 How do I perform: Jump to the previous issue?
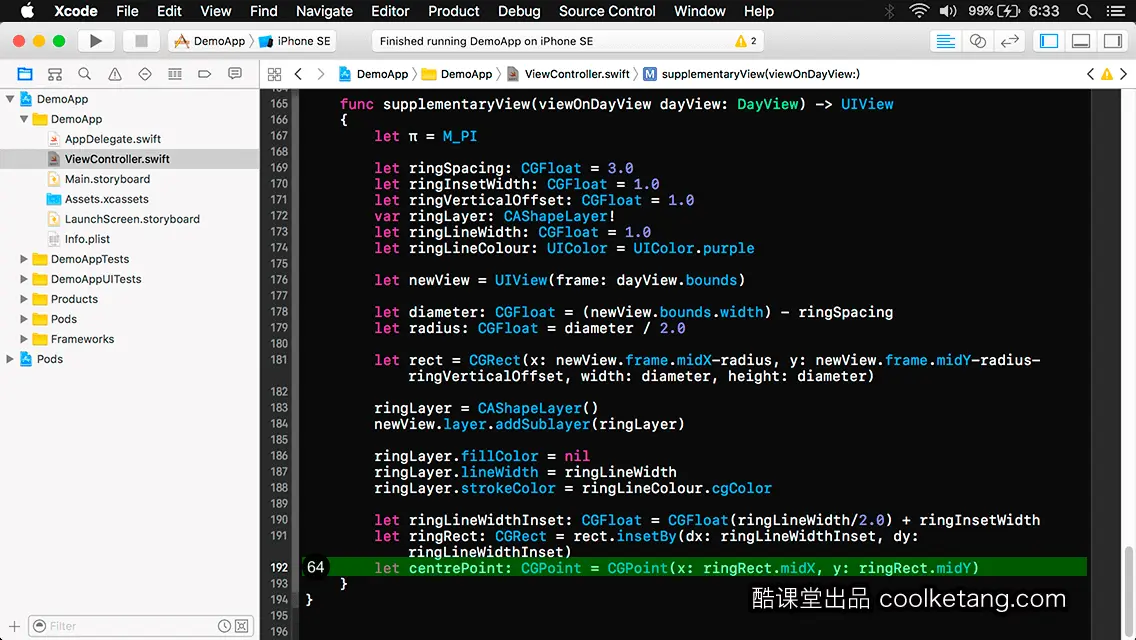1090,74
